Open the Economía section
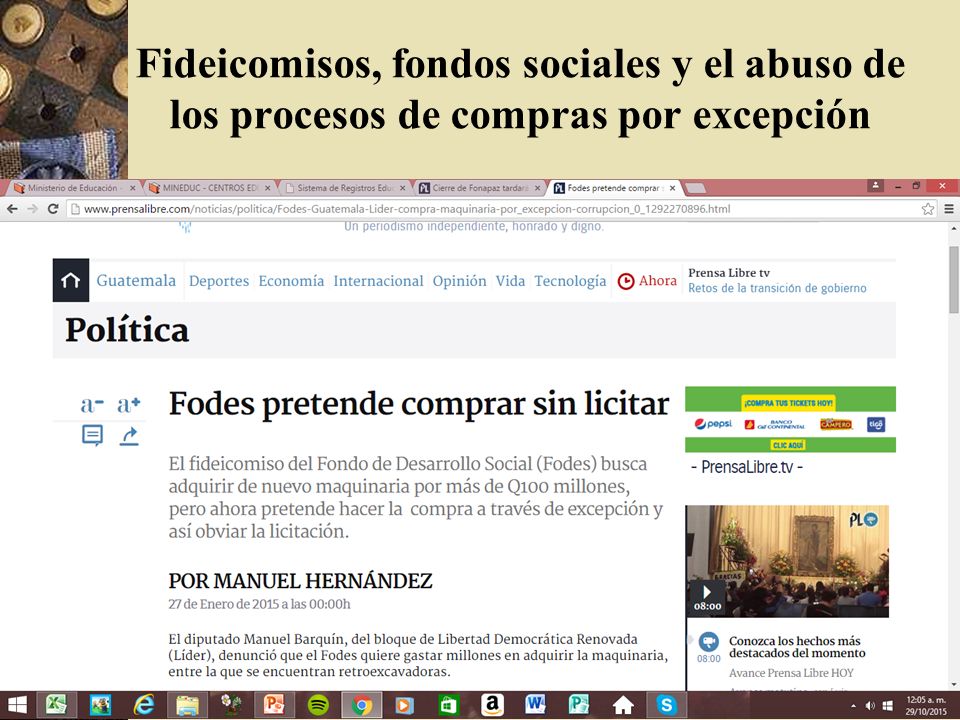This screenshot has height=720, width=960. click(291, 281)
